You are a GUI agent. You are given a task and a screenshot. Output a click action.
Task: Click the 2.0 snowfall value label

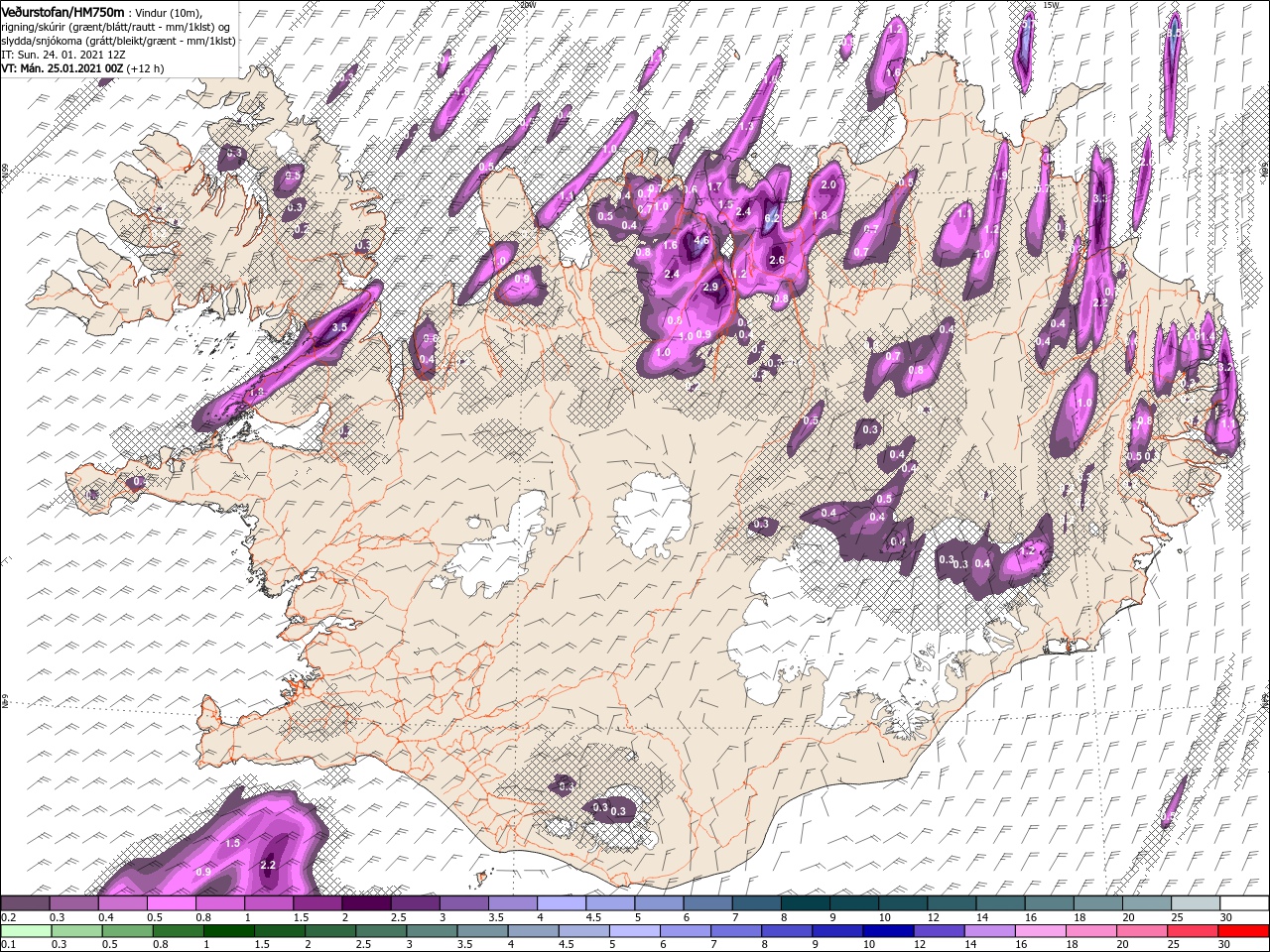coord(829,185)
